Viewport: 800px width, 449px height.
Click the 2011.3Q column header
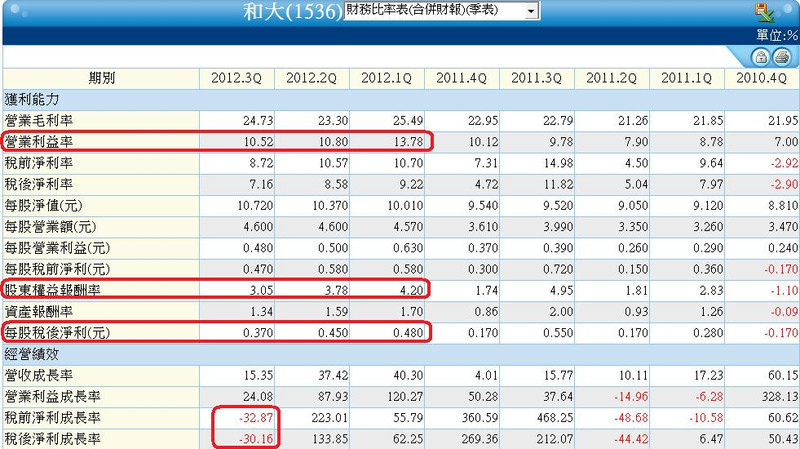pos(537,78)
